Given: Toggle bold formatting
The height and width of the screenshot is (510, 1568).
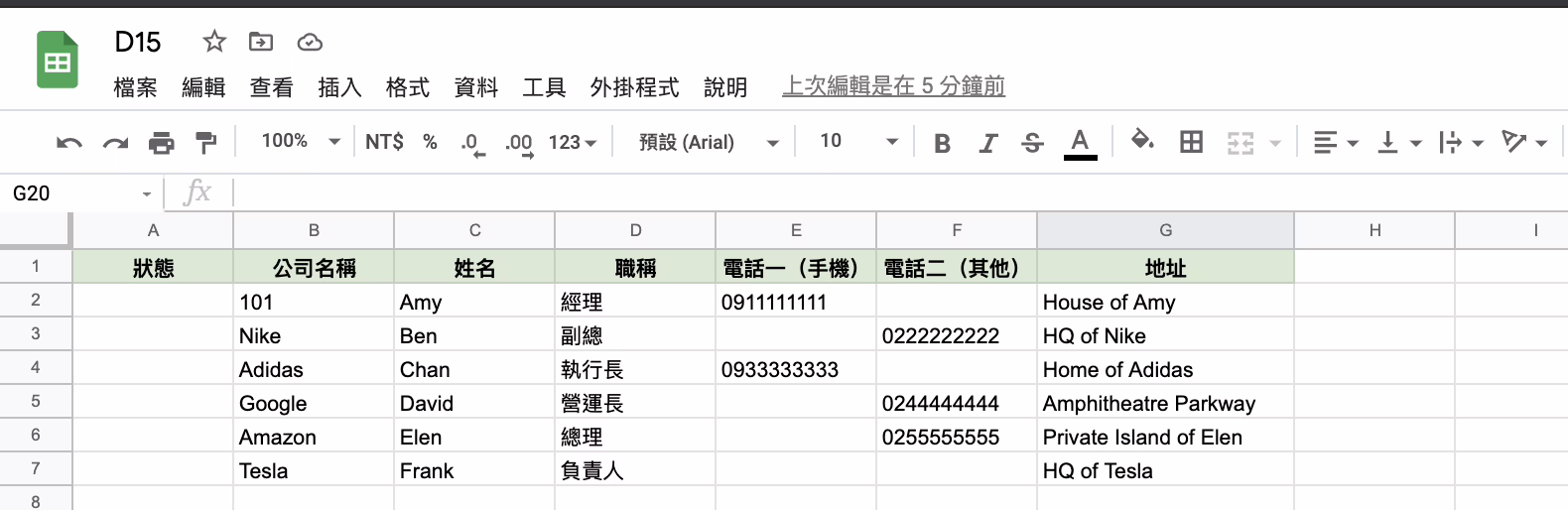Looking at the screenshot, I should pyautogui.click(x=943, y=143).
